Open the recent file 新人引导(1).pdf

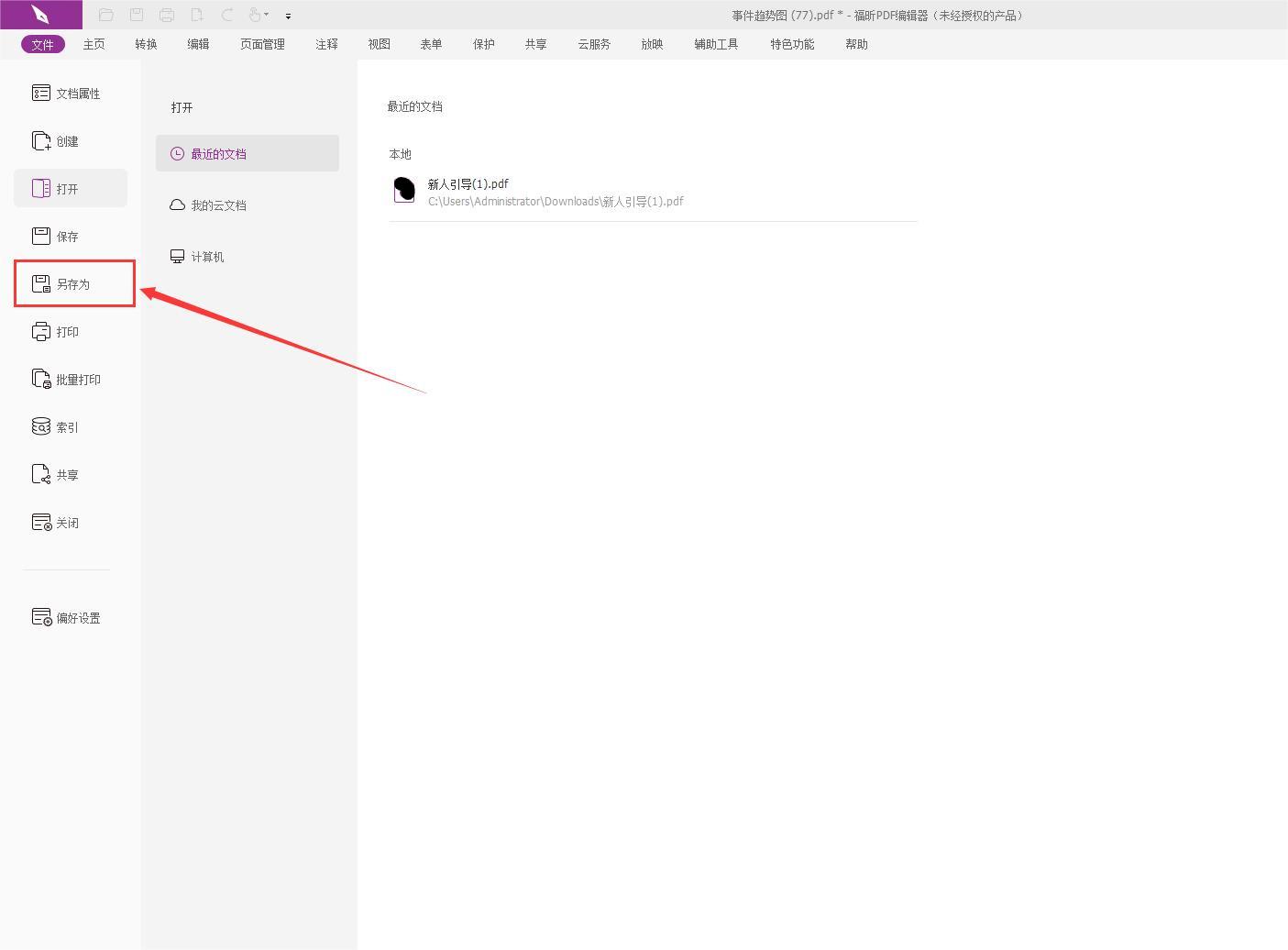(x=468, y=184)
